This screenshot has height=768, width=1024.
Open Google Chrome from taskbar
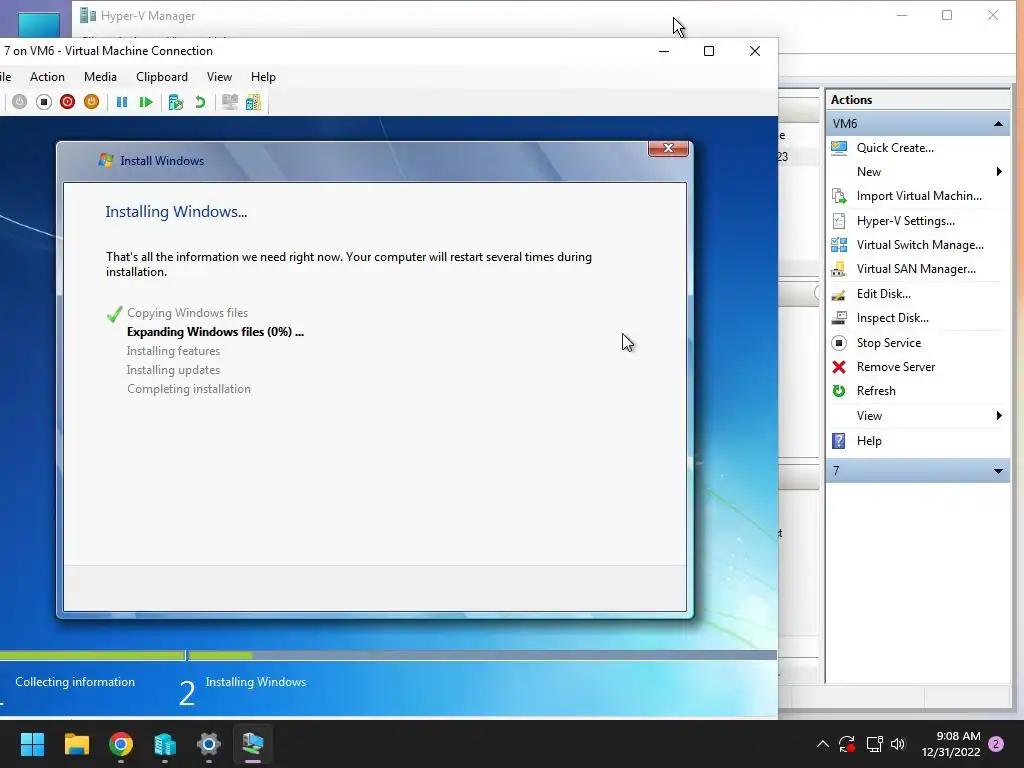tap(121, 744)
